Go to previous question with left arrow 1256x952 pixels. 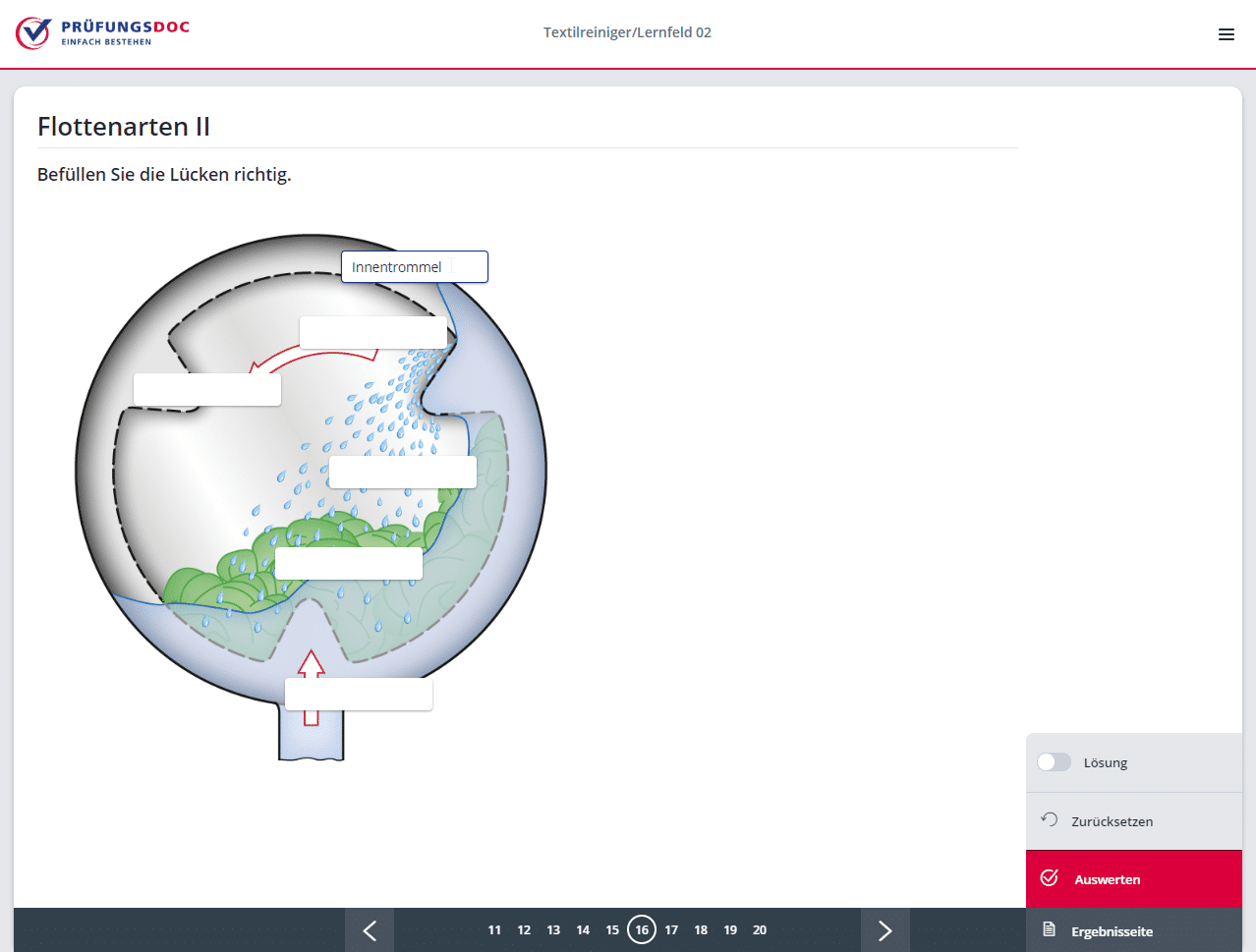(x=370, y=930)
